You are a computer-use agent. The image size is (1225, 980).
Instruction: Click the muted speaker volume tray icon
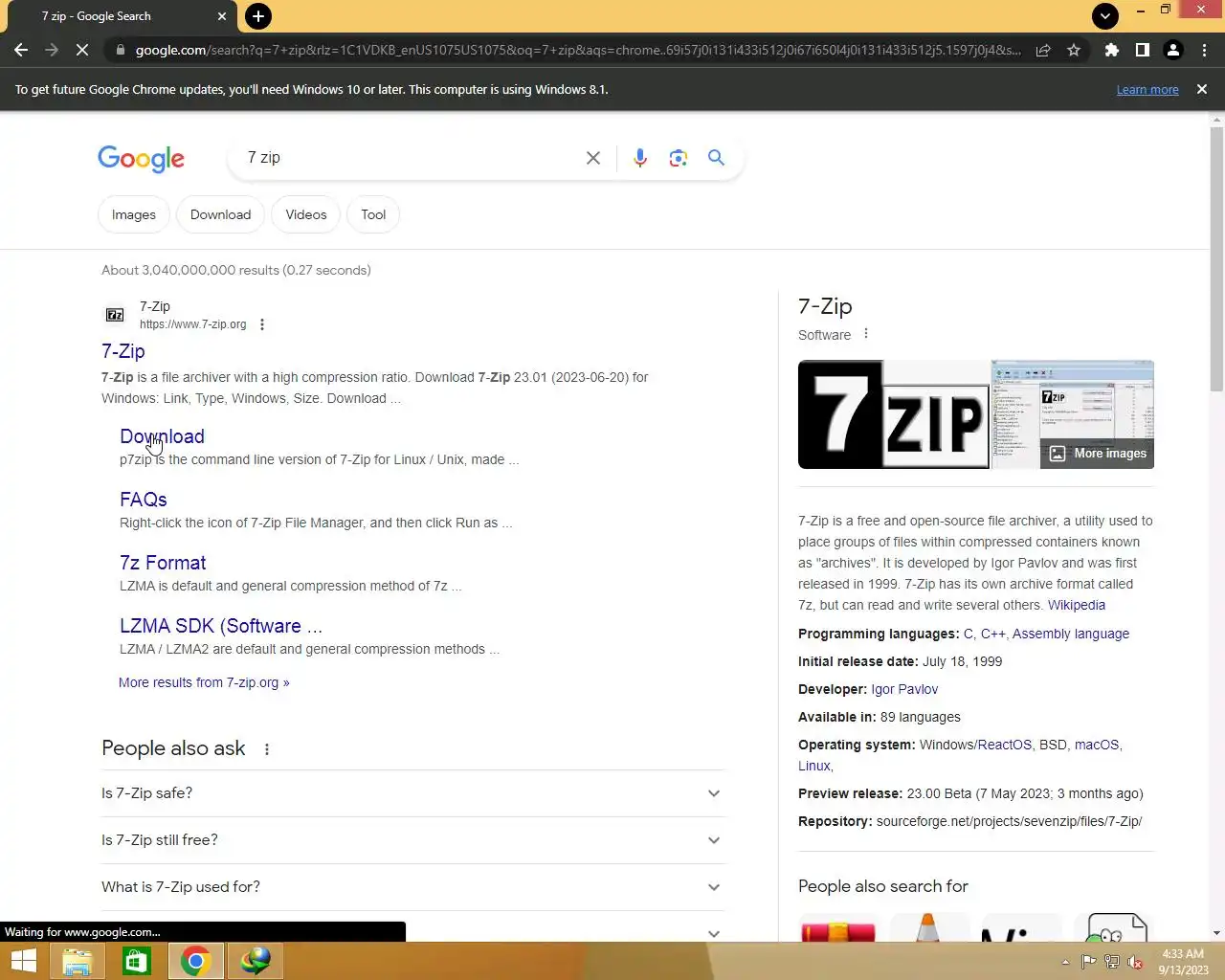click(x=1135, y=962)
